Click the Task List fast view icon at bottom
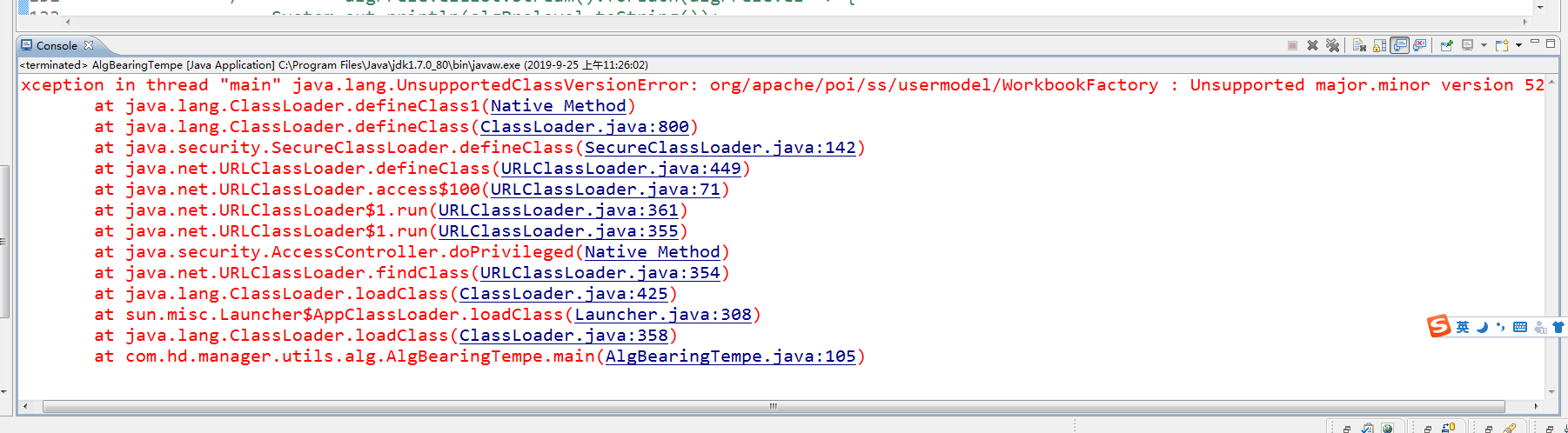Viewport: 1568px width, 433px height. 1368,429
